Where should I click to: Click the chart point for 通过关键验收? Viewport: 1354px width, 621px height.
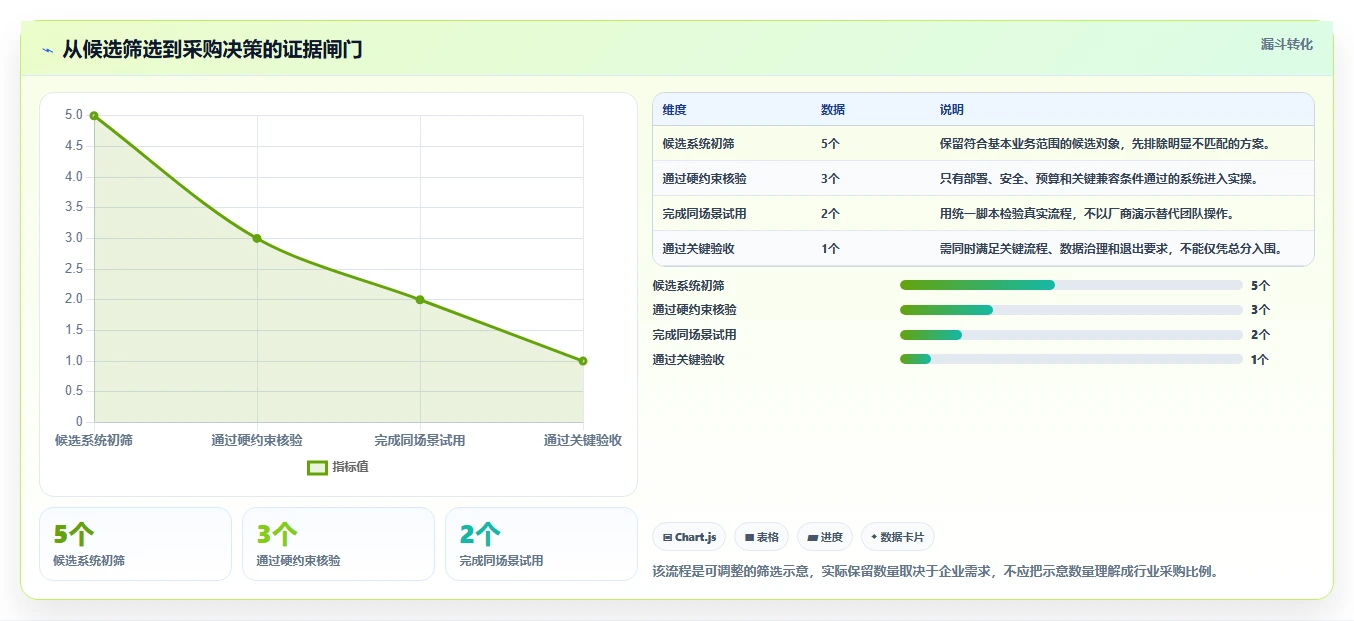(x=583, y=361)
